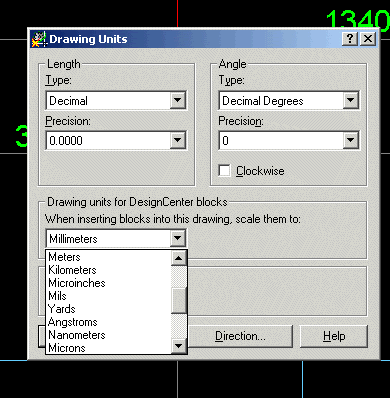Click the question mark help button in title bar
Image resolution: width=390 pixels, height=398 pixels.
(350, 39)
